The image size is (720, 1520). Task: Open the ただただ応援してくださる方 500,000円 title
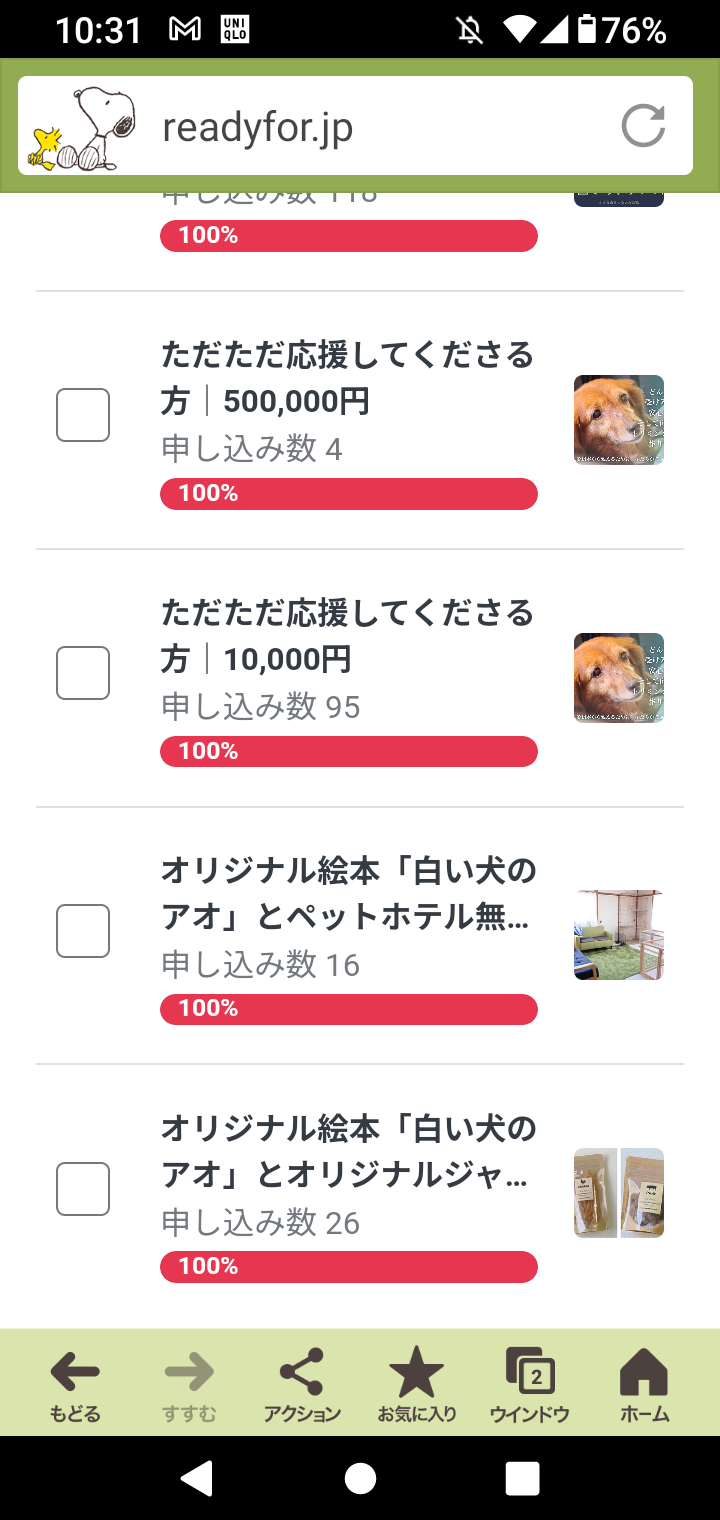tap(347, 378)
